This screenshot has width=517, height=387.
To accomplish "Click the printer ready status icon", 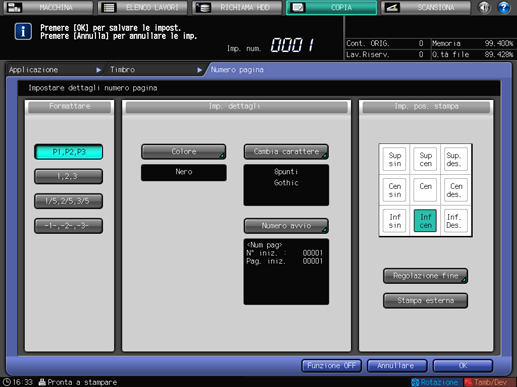I will [42, 382].
